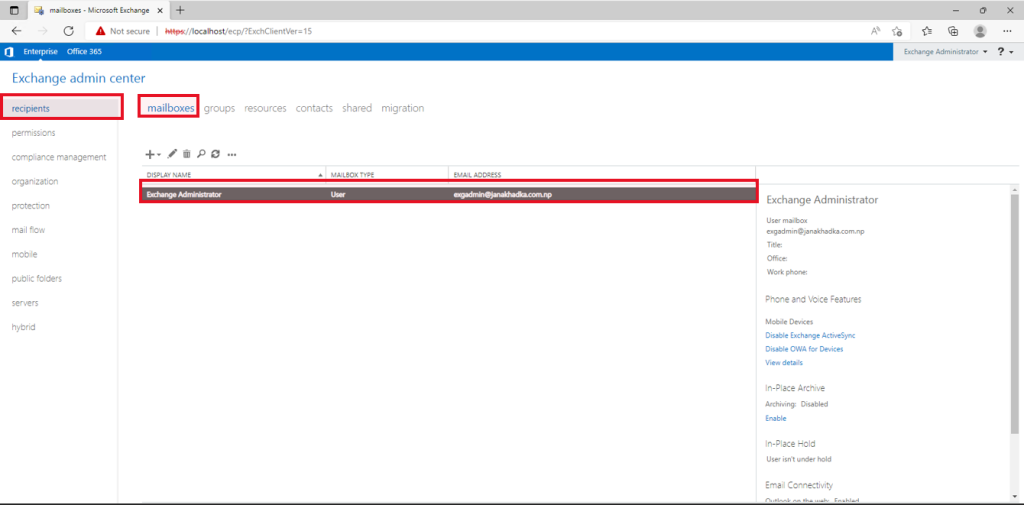
Task: Open browser collections icon
Action: (x=953, y=31)
